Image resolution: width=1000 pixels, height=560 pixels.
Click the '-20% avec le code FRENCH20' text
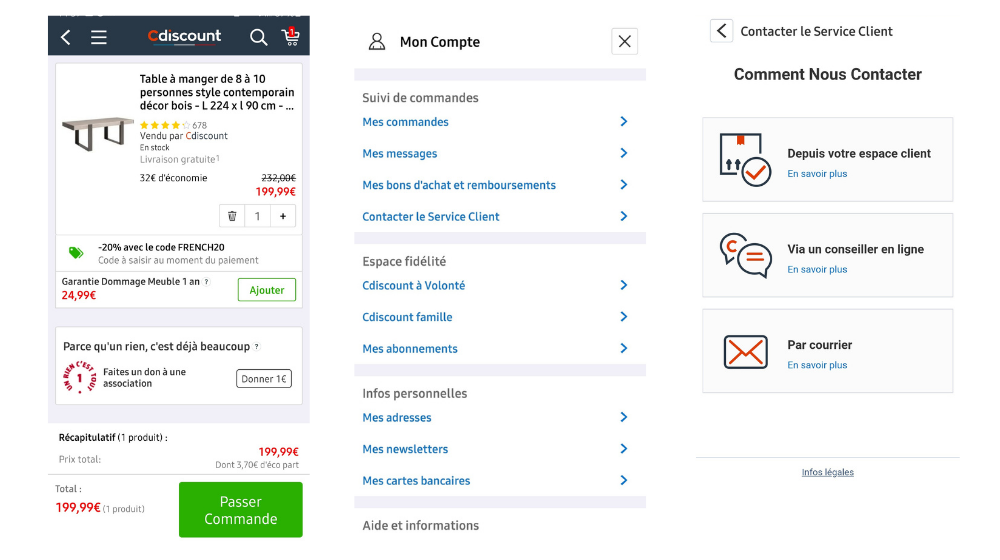point(161,247)
